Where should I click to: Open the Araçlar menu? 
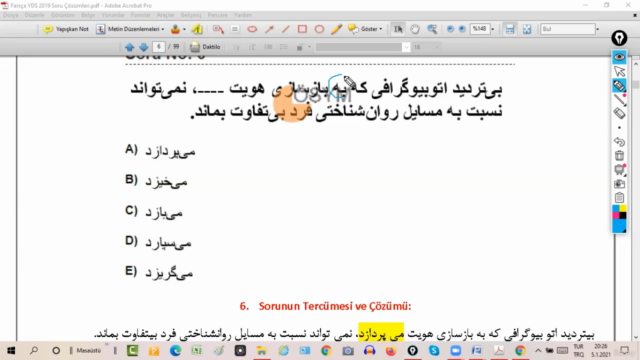(166, 15)
